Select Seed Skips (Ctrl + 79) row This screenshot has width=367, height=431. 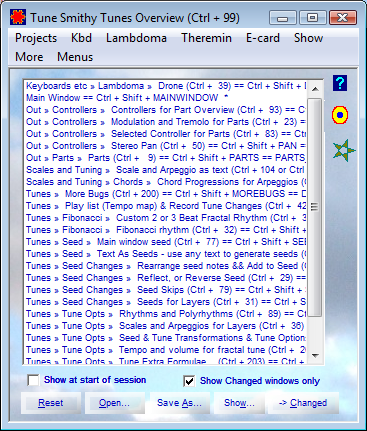(166, 290)
